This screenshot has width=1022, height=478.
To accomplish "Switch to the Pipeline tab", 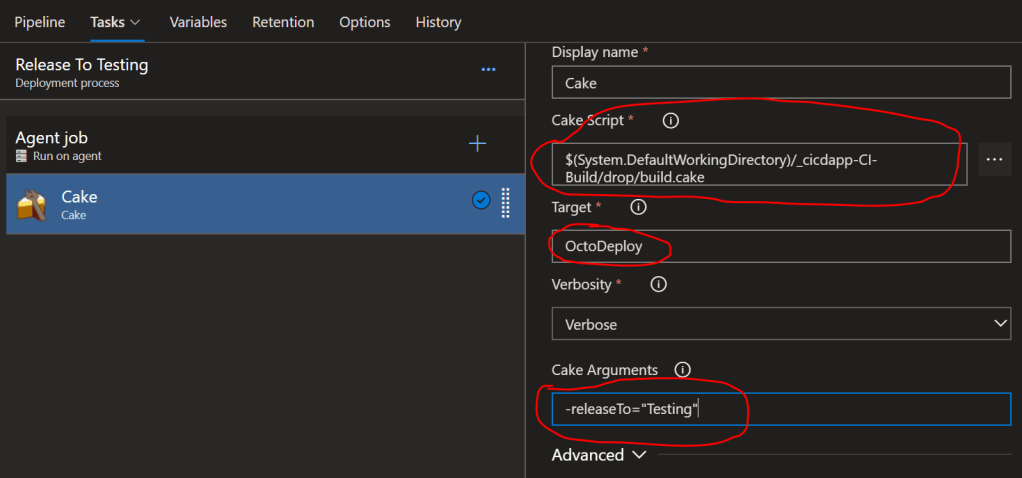I will pos(39,22).
